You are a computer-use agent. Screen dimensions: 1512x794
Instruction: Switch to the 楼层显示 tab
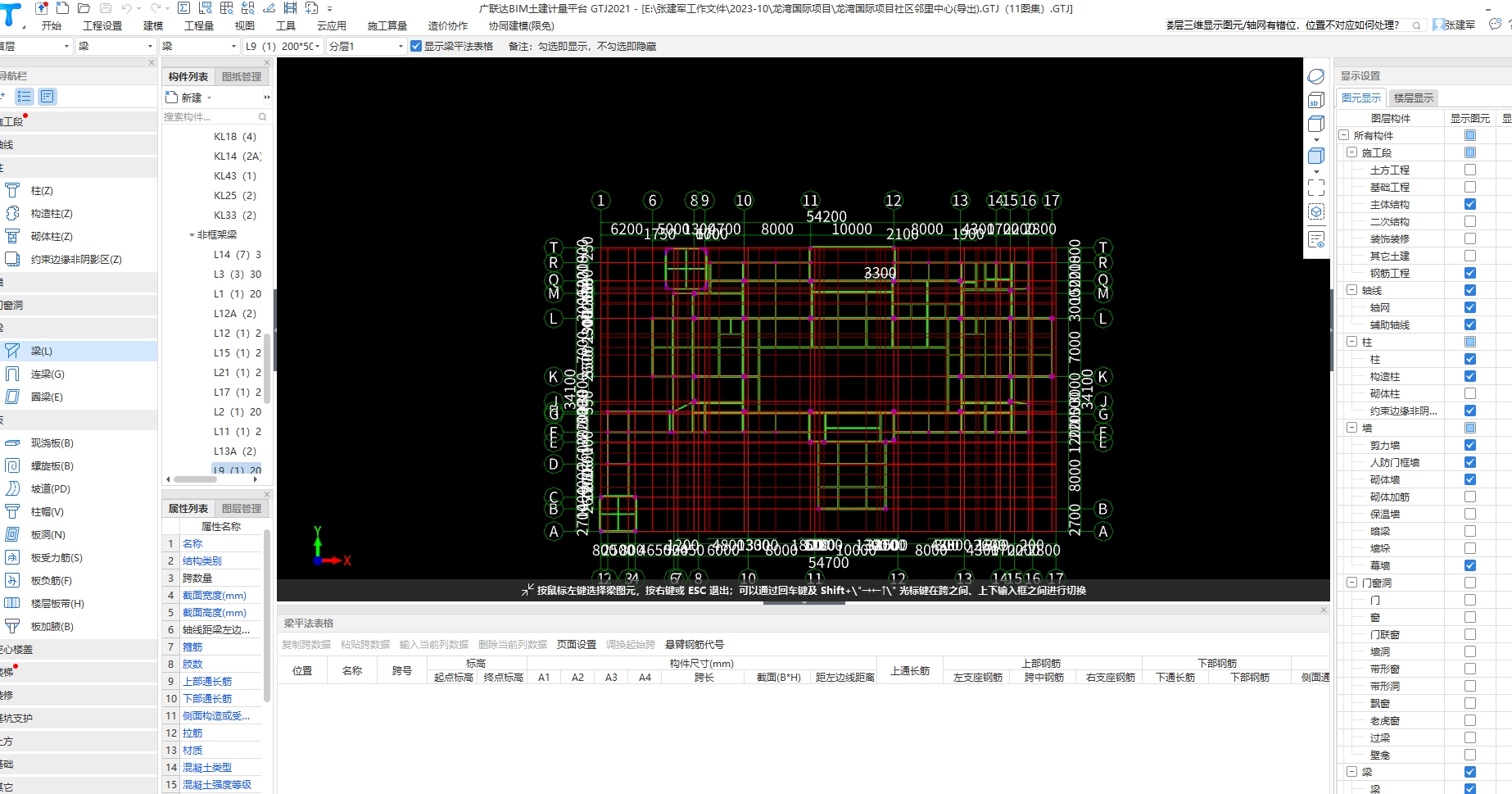[1414, 98]
